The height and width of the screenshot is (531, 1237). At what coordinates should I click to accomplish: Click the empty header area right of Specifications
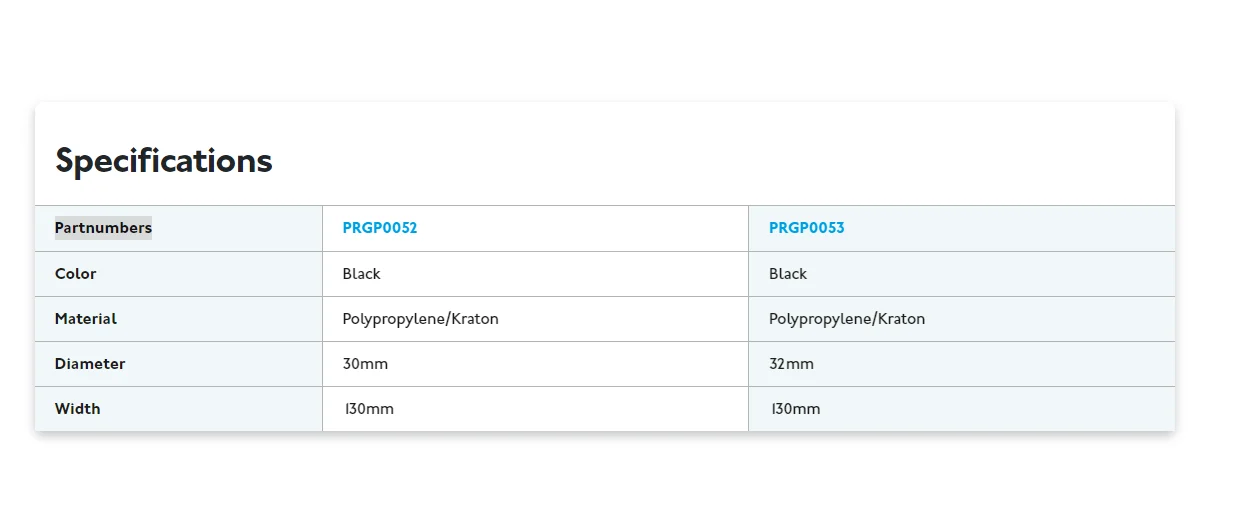(720, 160)
